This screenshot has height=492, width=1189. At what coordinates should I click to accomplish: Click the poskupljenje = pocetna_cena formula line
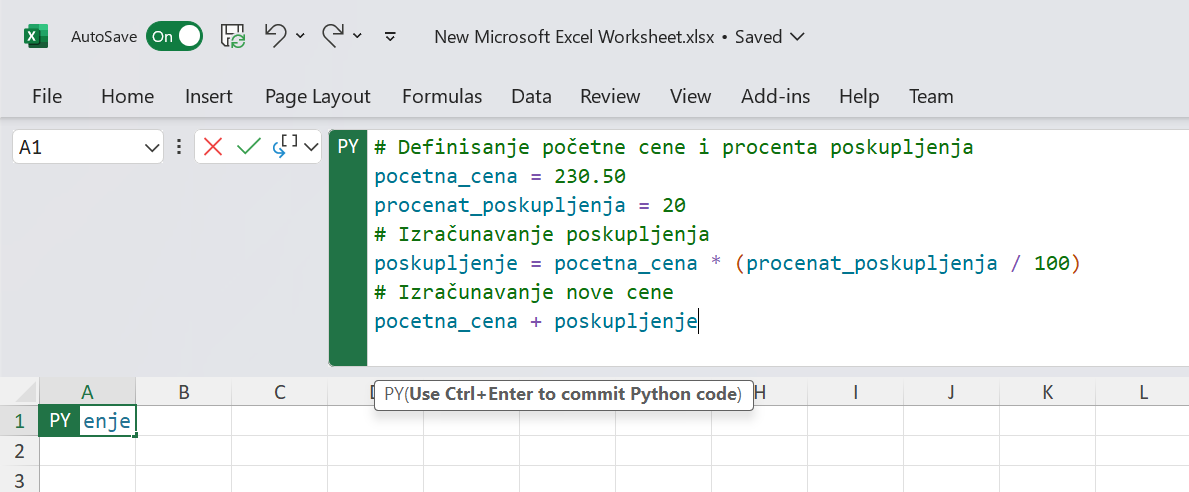point(727,264)
